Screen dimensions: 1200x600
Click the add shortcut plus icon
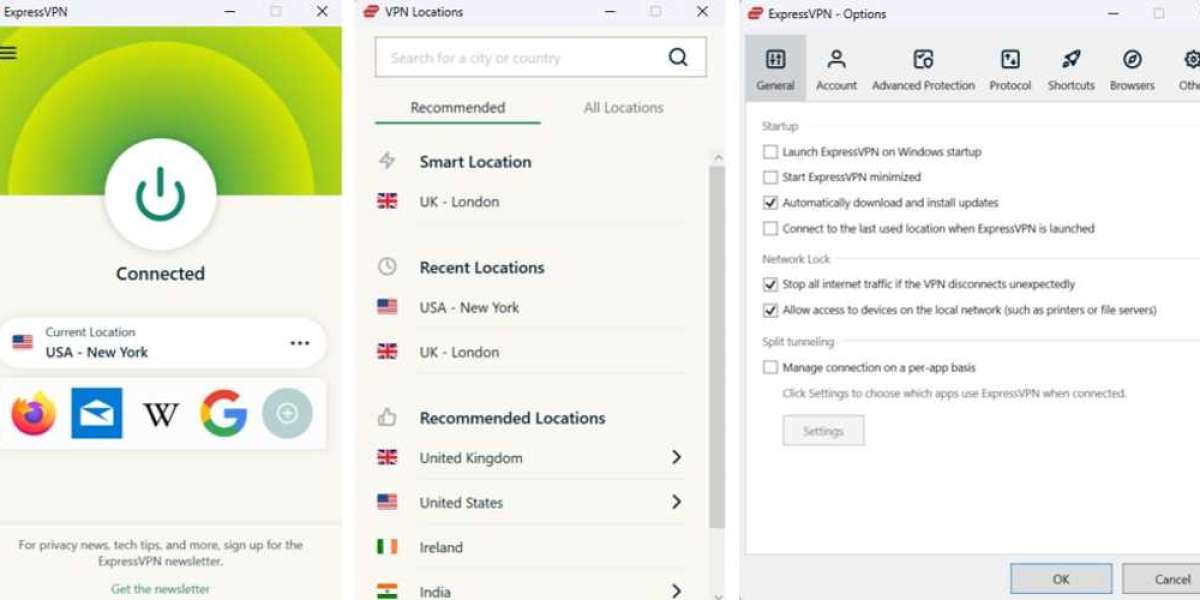287,412
